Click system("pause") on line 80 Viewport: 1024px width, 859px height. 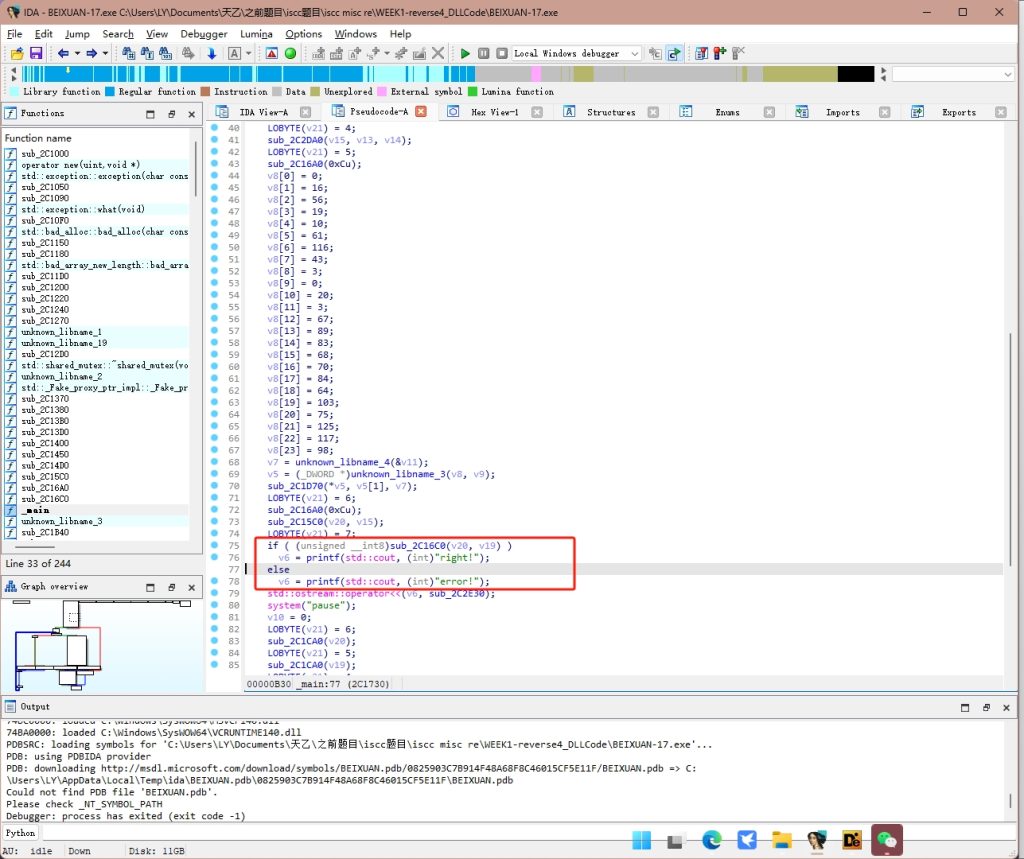pyautogui.click(x=310, y=606)
